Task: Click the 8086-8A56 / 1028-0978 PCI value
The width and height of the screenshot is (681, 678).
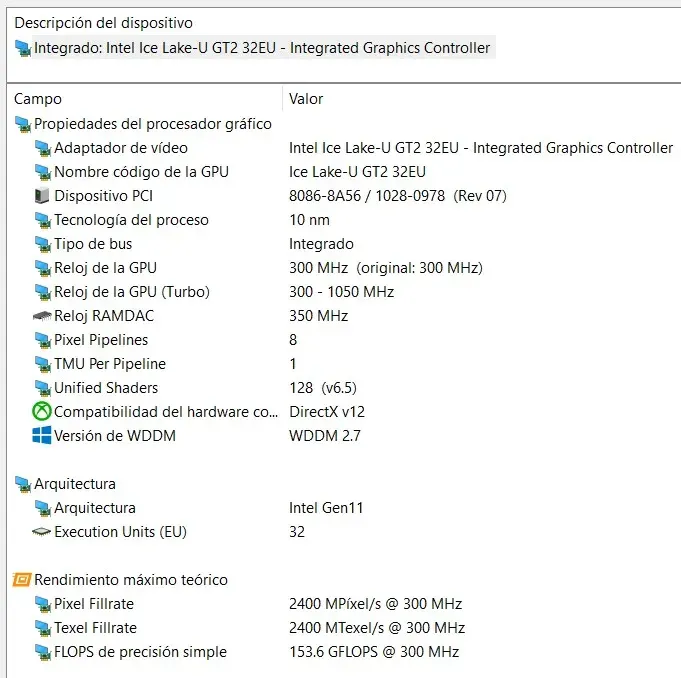Action: (397, 196)
